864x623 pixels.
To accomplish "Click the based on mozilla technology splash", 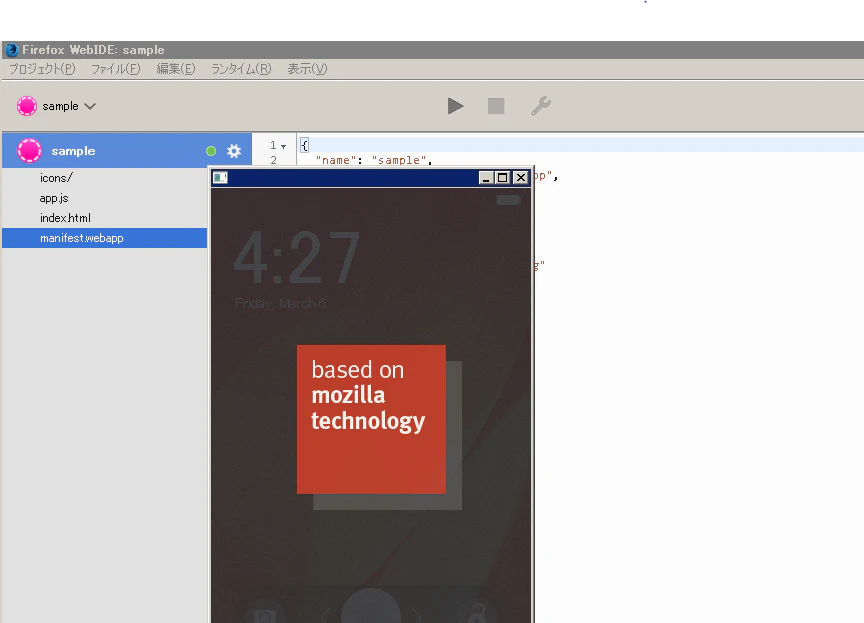I will [x=371, y=419].
